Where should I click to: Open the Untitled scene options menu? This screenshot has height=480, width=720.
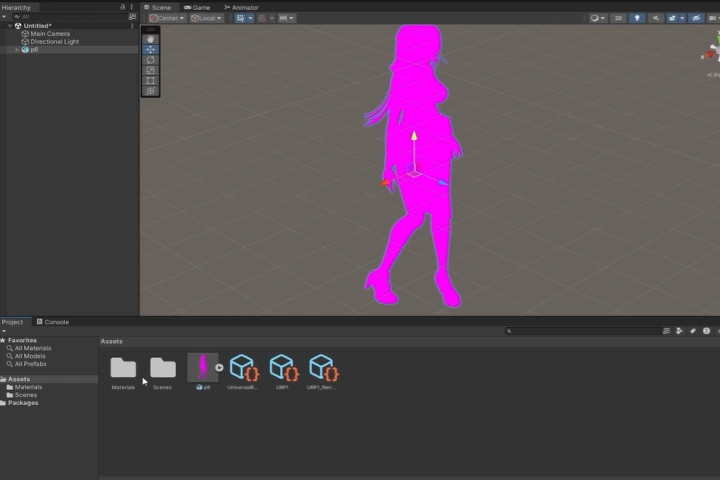(x=132, y=26)
